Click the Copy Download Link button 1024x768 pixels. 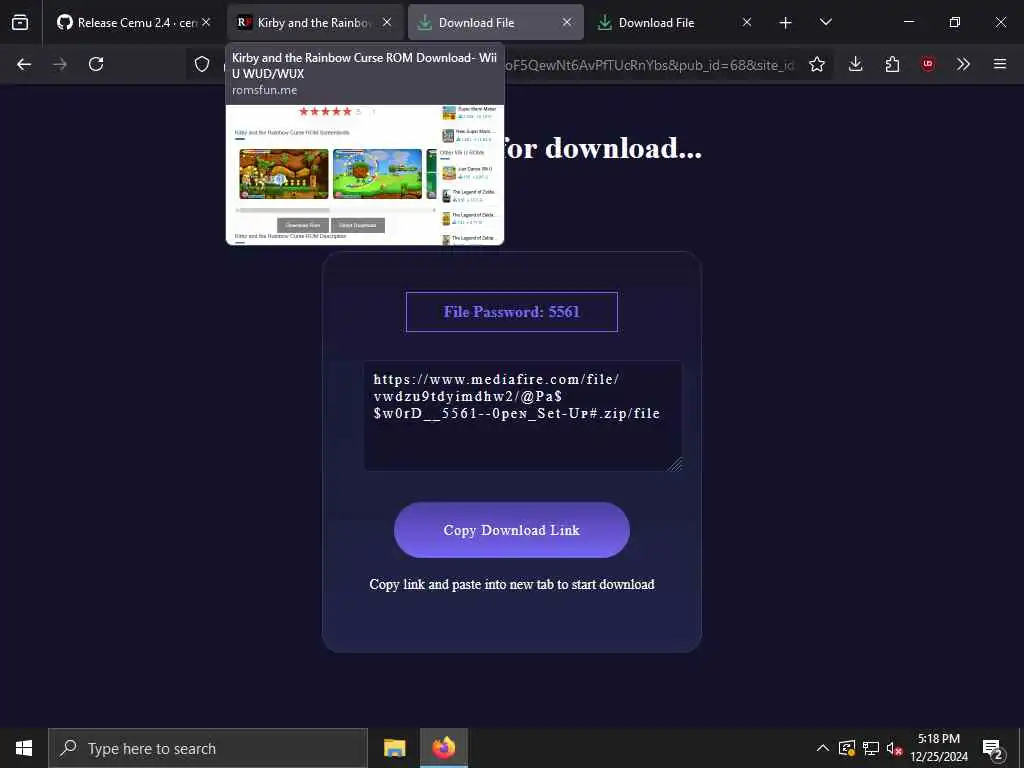pos(512,530)
